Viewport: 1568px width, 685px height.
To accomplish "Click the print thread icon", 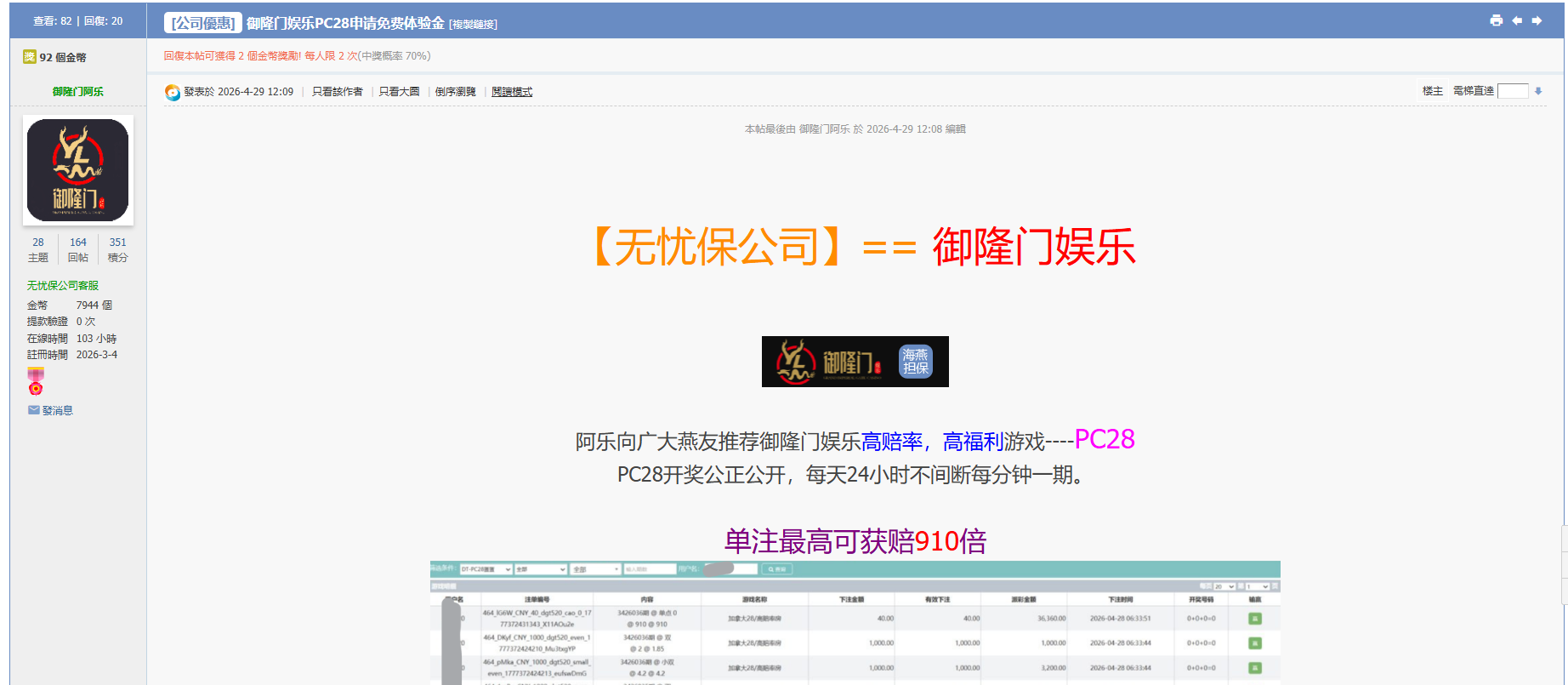I will pyautogui.click(x=1496, y=20).
